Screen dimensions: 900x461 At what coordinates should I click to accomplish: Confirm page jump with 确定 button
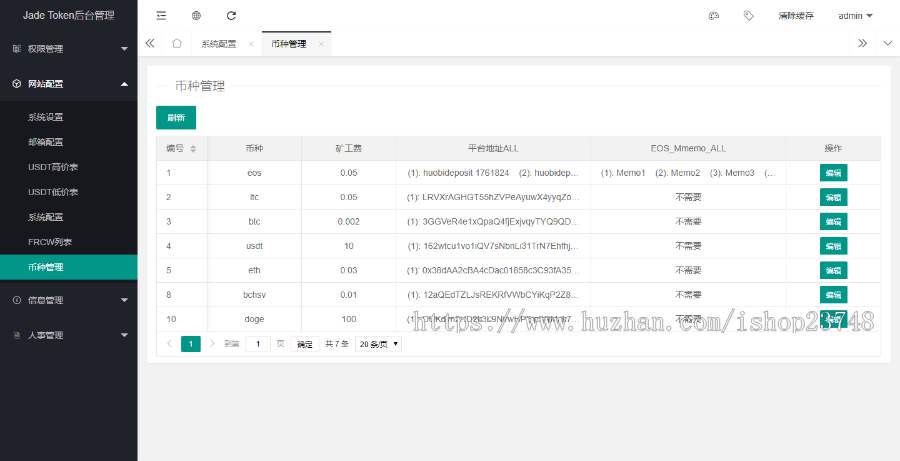[x=305, y=344]
